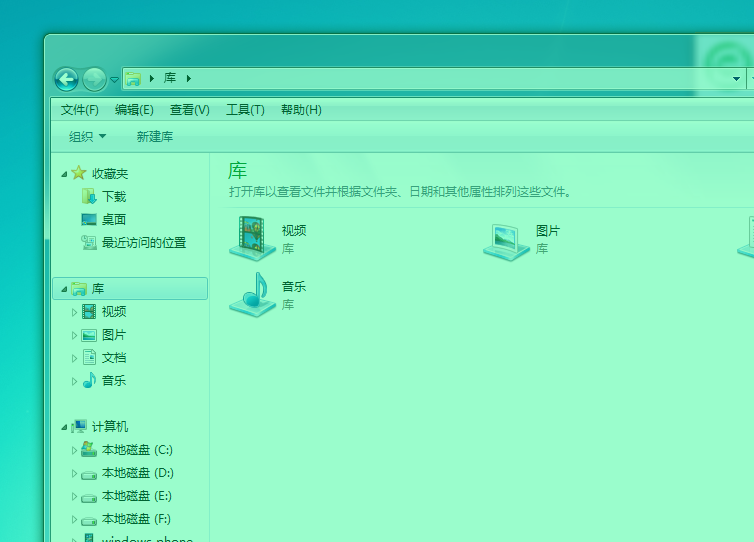Open the 图片 library icon in main pane
754x542 pixels.
click(x=507, y=238)
